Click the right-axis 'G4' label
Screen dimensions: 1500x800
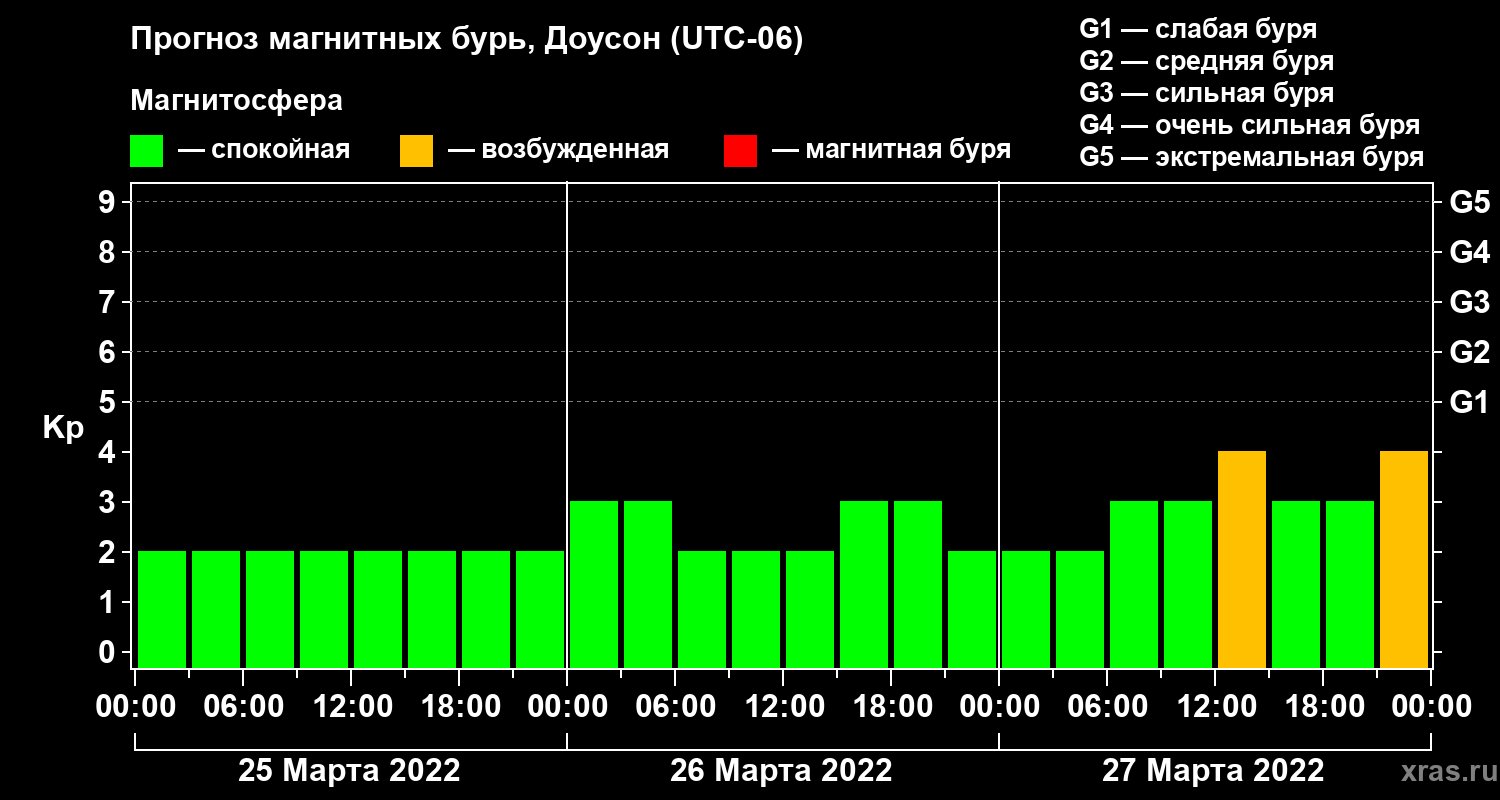point(1470,252)
